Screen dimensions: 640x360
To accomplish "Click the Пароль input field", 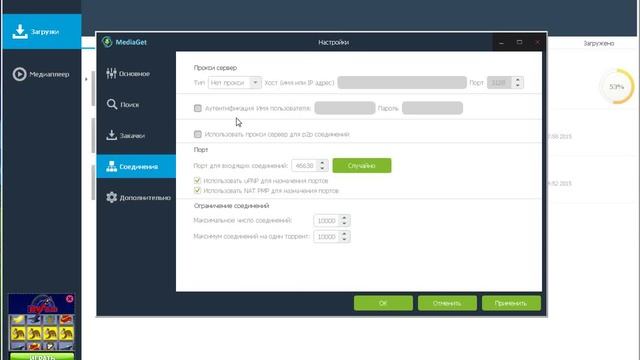I will pyautogui.click(x=432, y=108).
